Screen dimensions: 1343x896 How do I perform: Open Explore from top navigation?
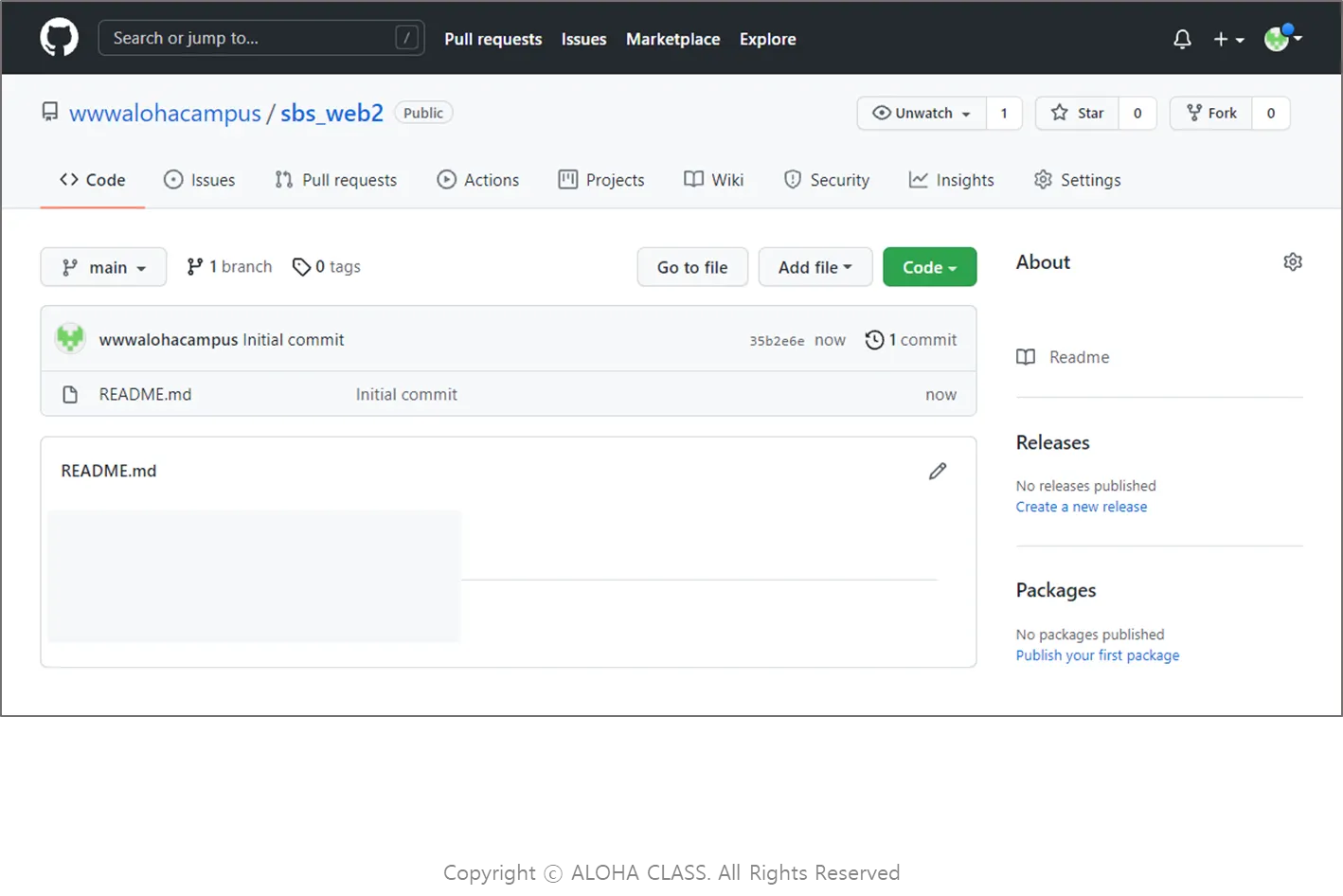[x=768, y=39]
